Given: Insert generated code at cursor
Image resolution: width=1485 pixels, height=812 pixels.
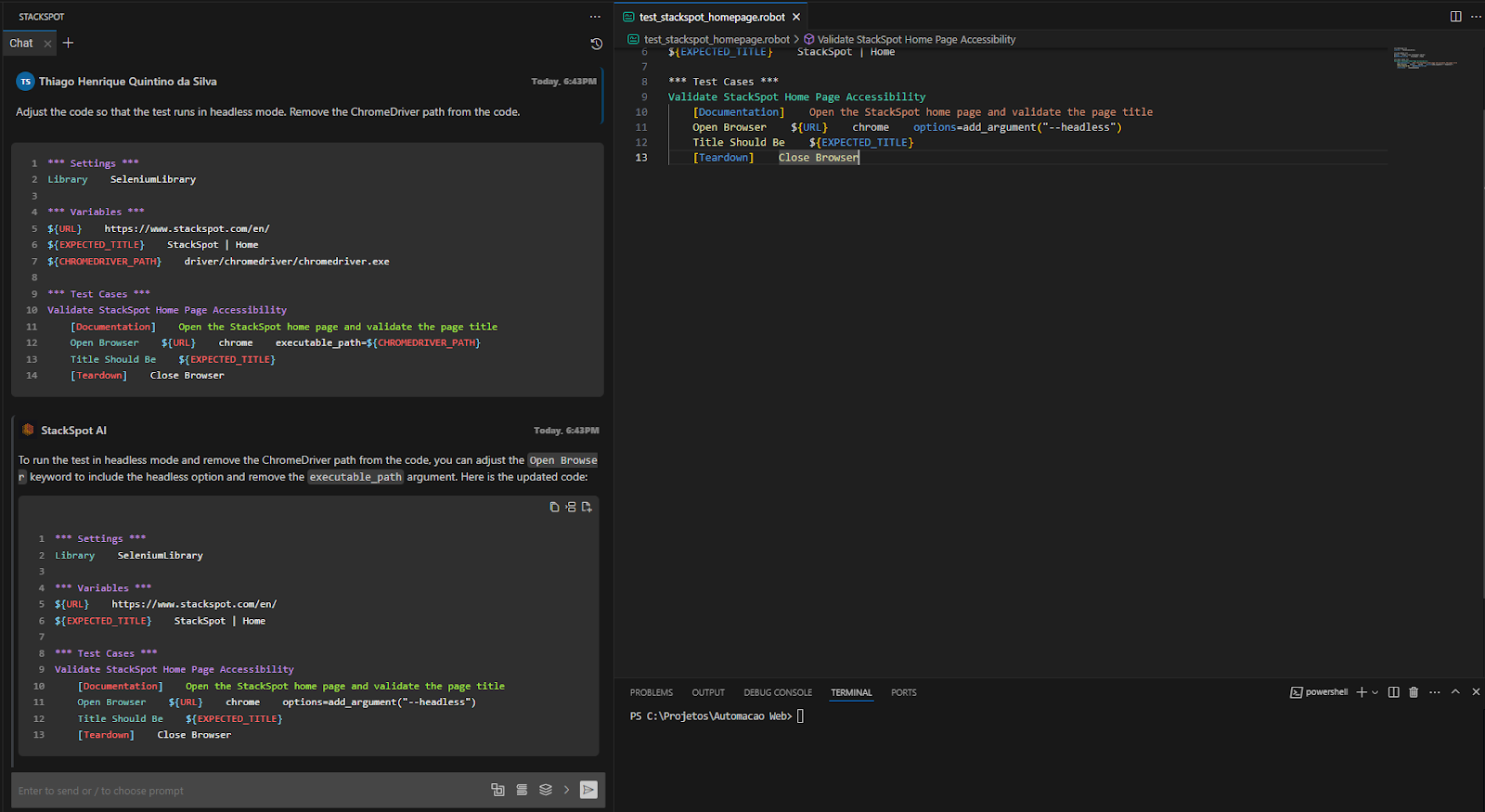Looking at the screenshot, I should [571, 507].
